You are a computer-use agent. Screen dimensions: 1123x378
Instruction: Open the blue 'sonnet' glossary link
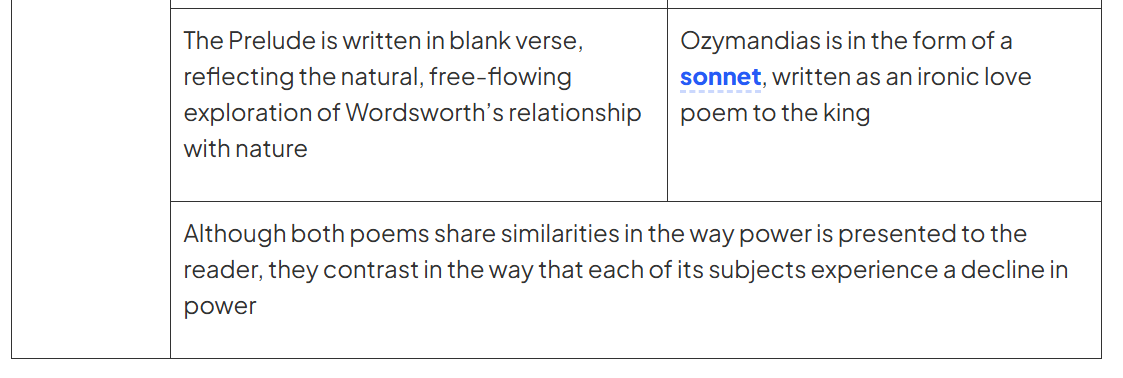720,77
